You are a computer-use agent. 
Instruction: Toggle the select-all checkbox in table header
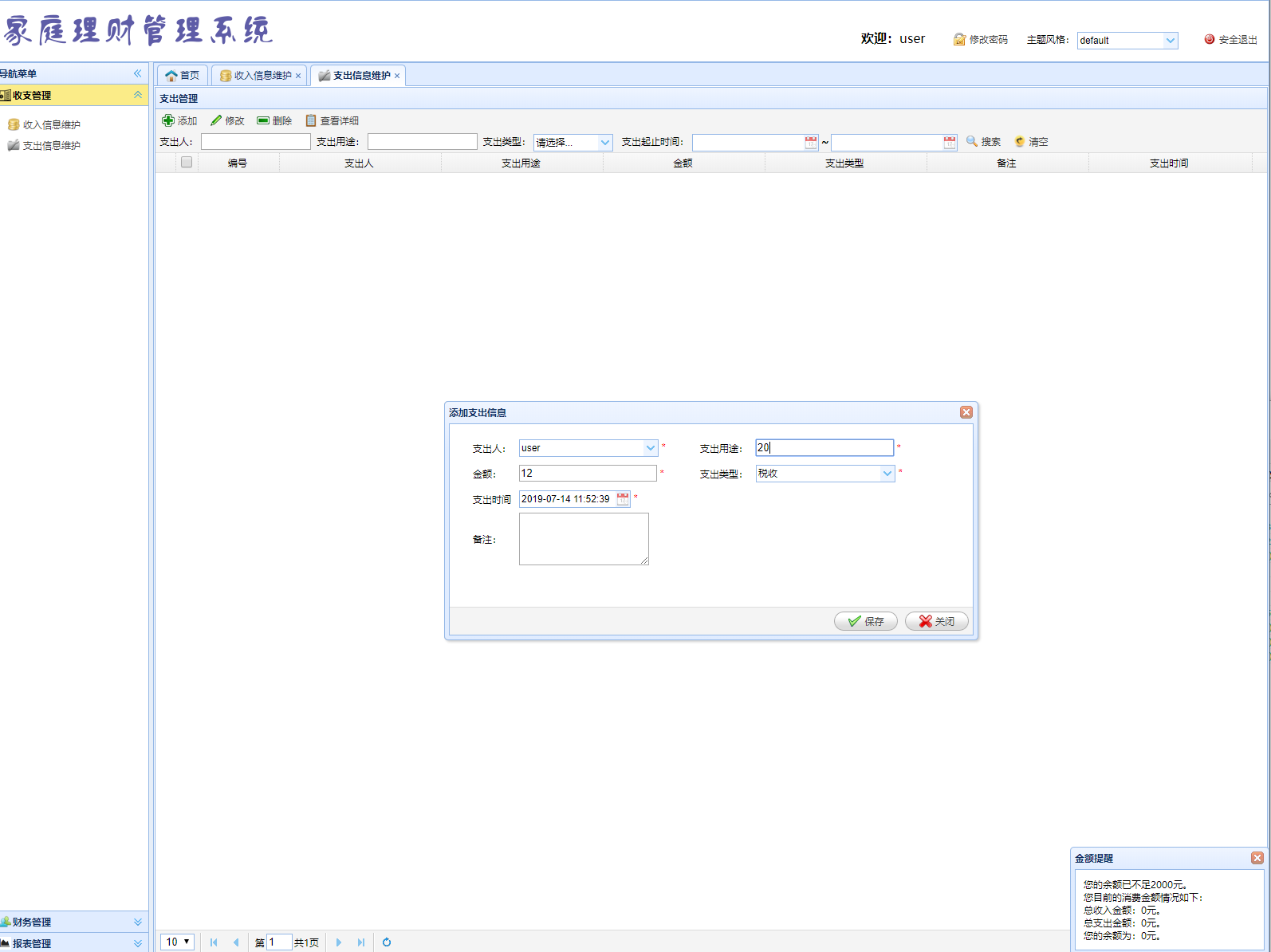point(187,162)
